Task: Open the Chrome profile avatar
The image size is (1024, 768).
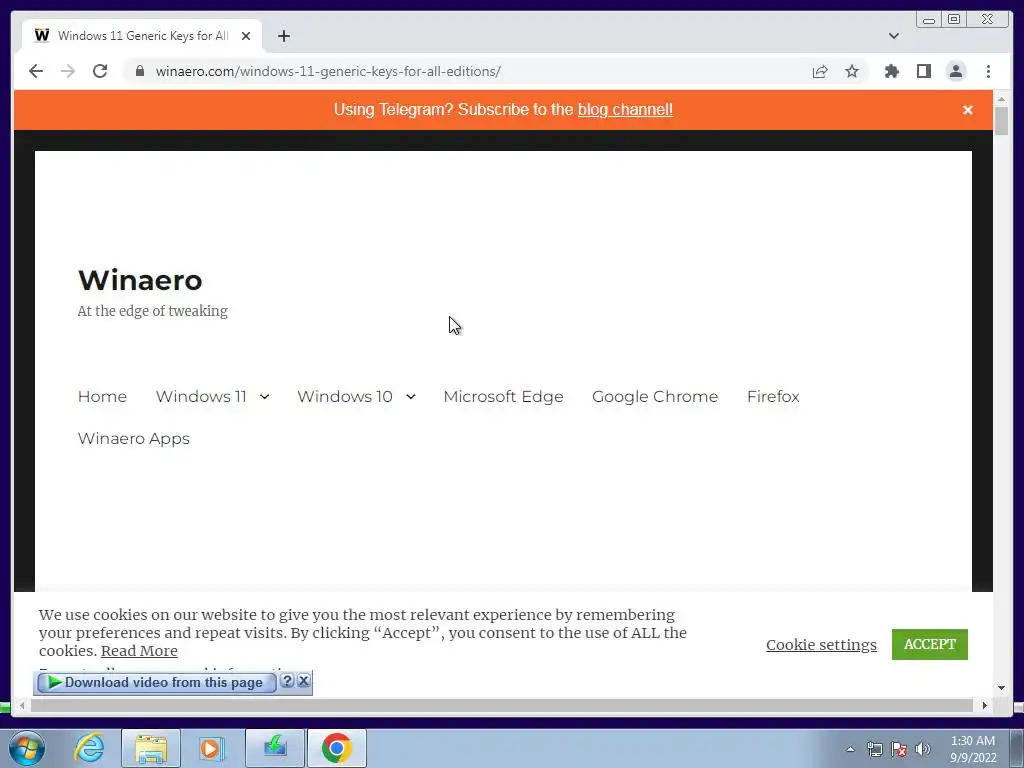Action: coord(955,71)
